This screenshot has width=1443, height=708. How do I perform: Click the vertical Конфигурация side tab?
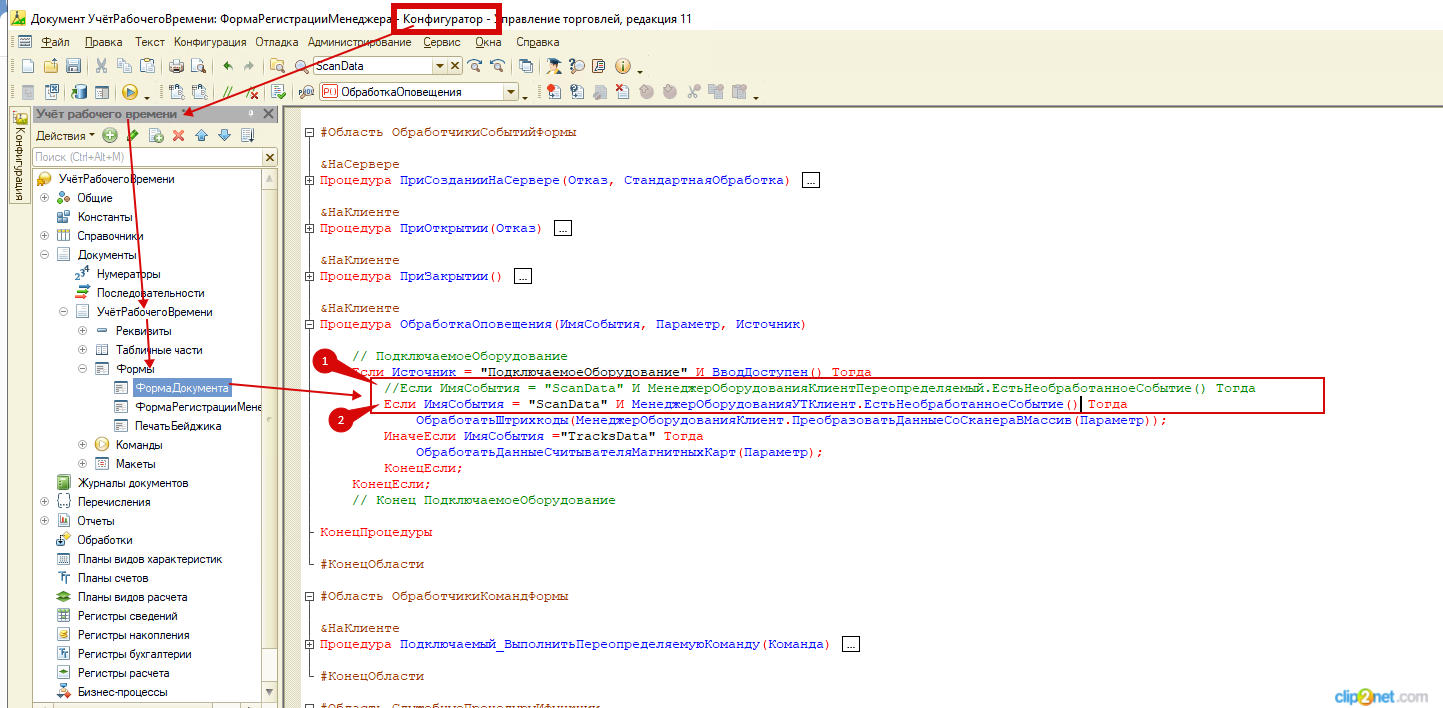tap(19, 155)
